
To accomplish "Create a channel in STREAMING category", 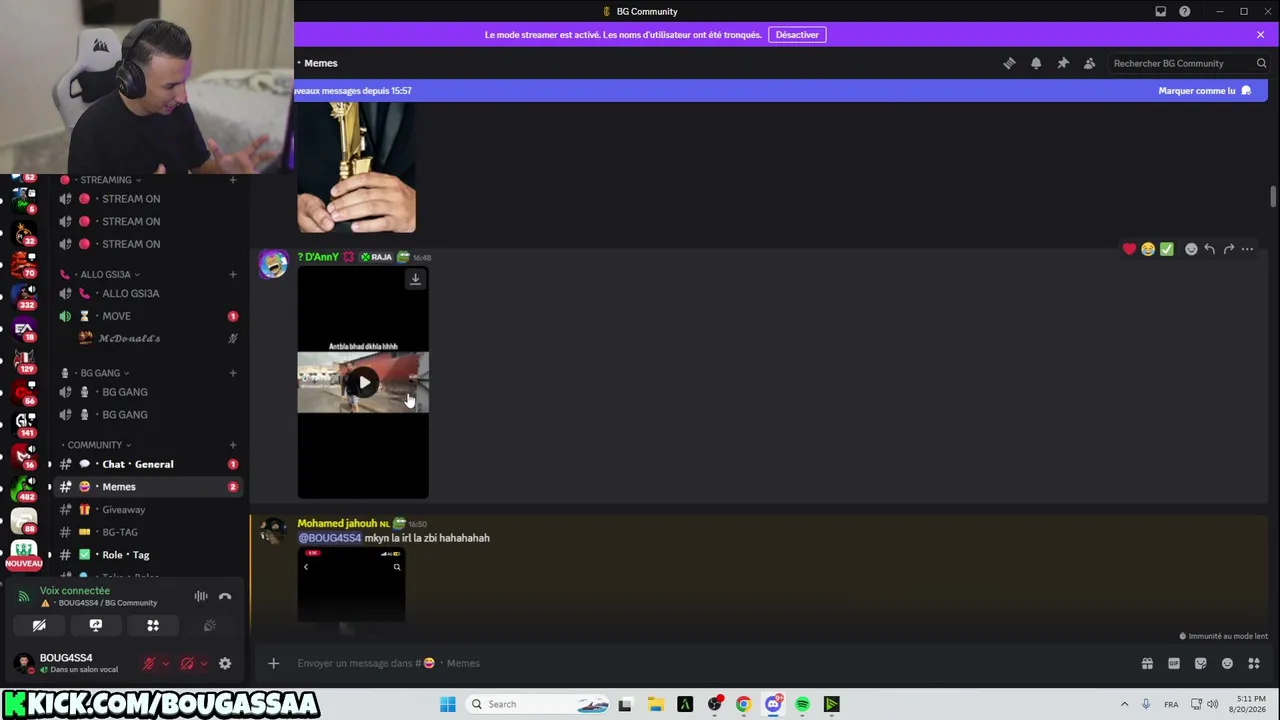I will pos(233,180).
